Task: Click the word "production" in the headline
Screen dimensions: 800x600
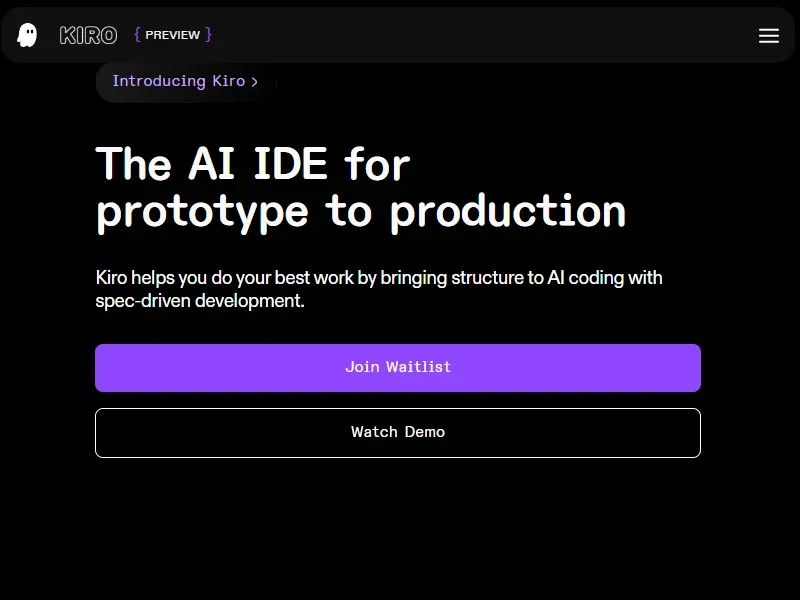Action: 508,210
